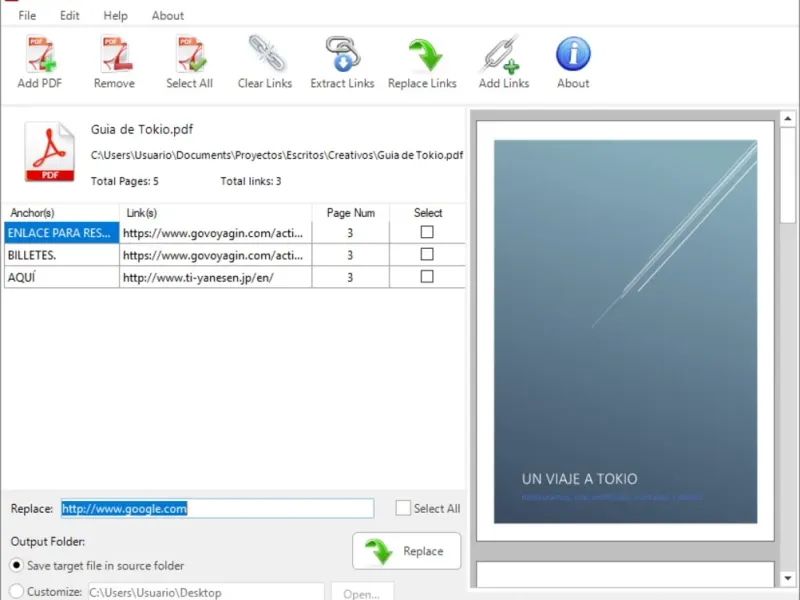
Task: Open the Edit menu
Action: (69, 16)
